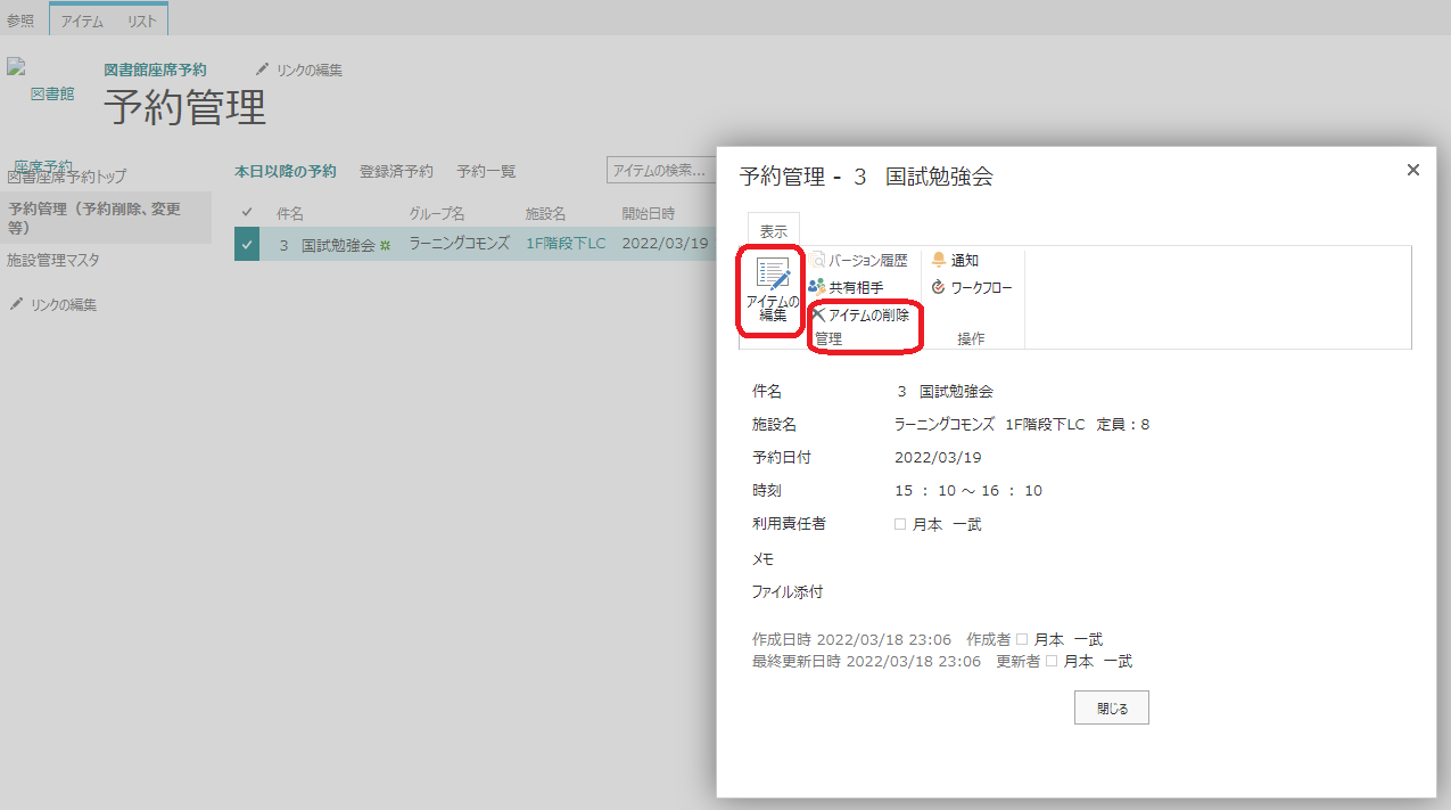Open 予約管理（予約削除、変更等） sidebar item
This screenshot has height=810, width=1454.
coord(105,218)
